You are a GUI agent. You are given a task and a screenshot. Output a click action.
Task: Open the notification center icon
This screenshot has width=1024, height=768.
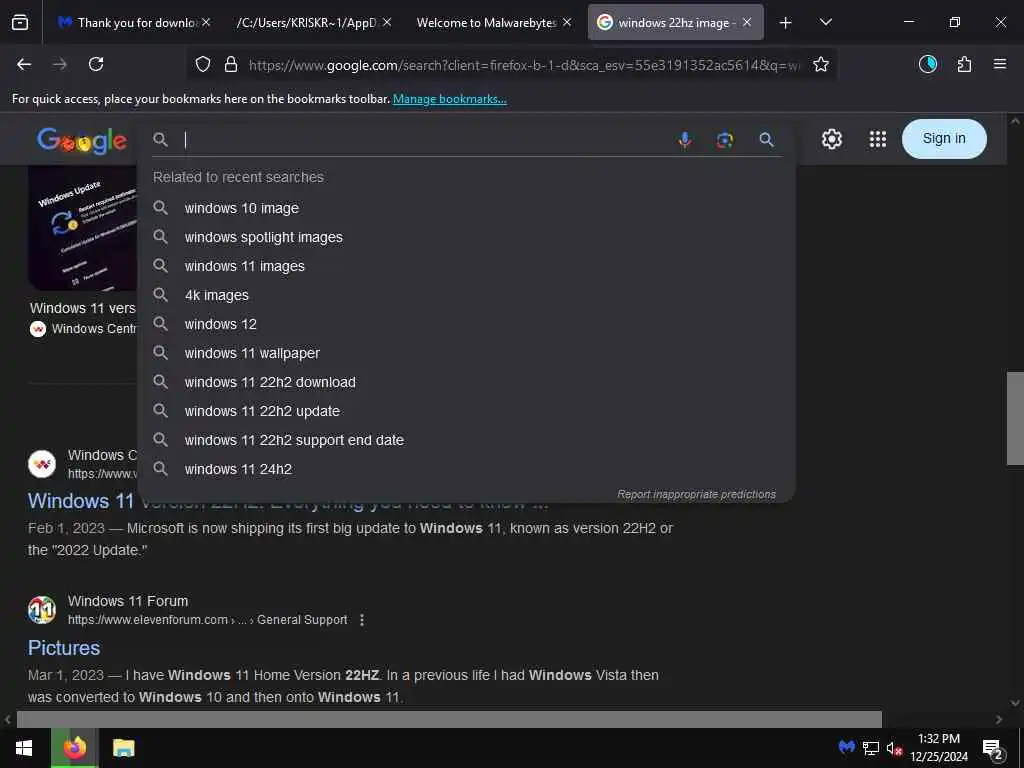pos(993,748)
